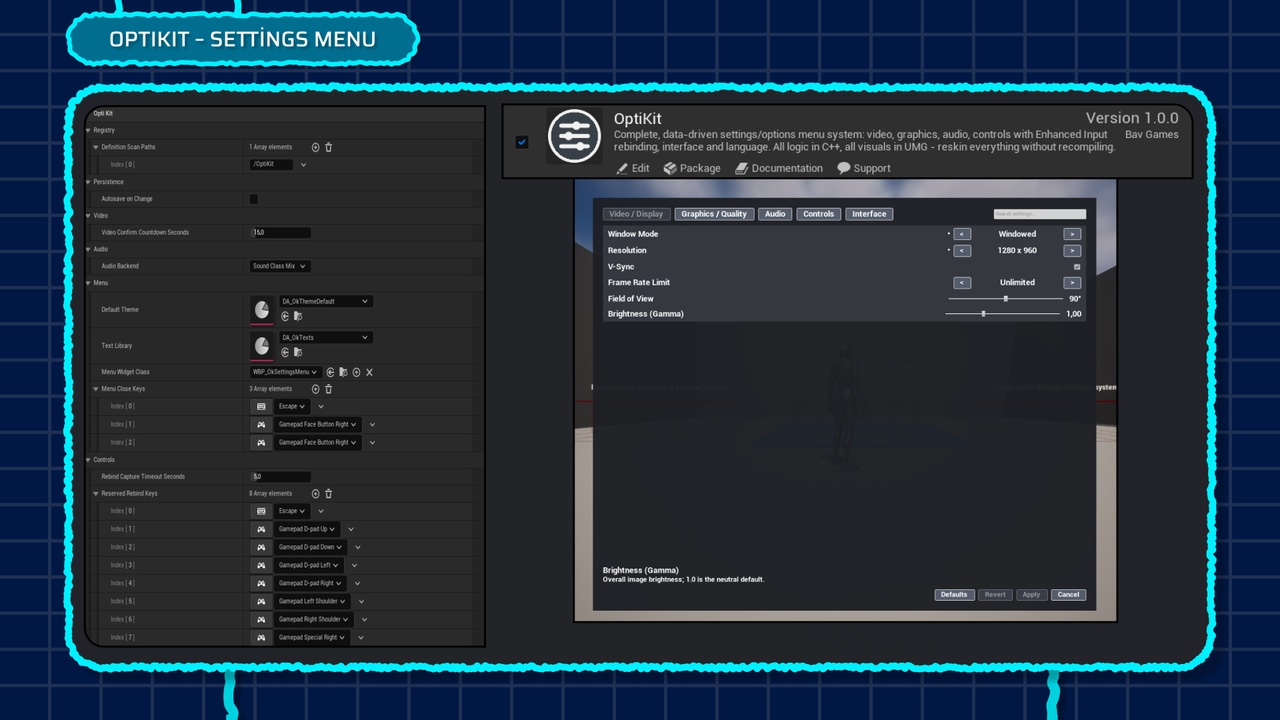Switch to the Controls settings tab
The width and height of the screenshot is (1280, 720).
point(818,214)
